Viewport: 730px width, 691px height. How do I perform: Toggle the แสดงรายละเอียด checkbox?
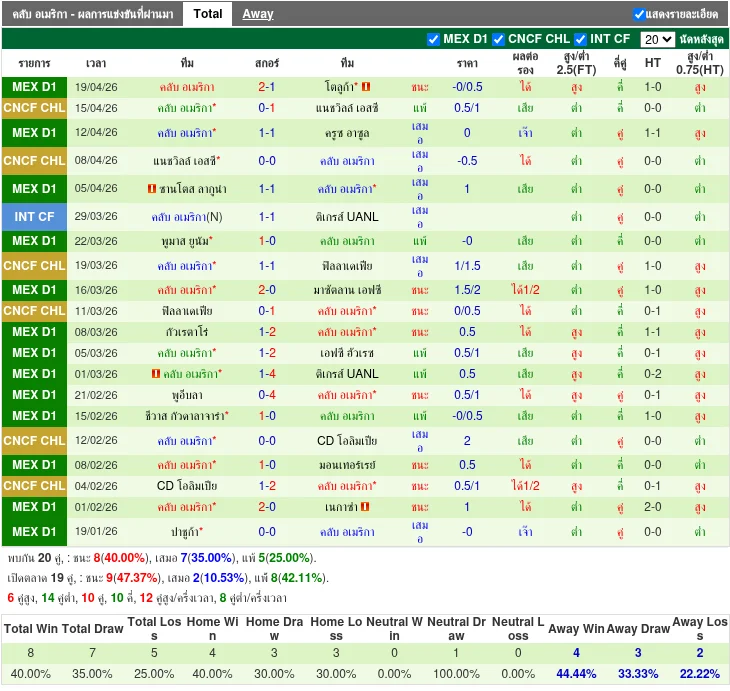tap(639, 14)
